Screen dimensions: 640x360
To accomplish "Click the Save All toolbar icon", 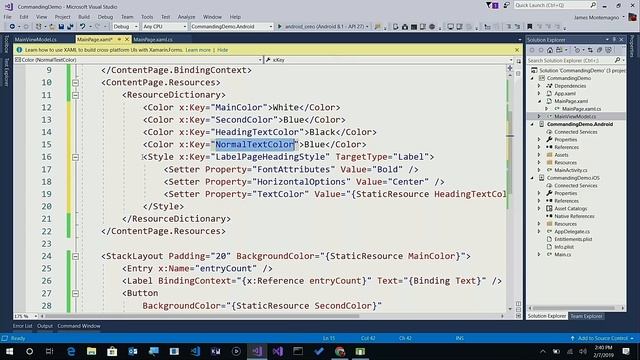I will pos(70,27).
